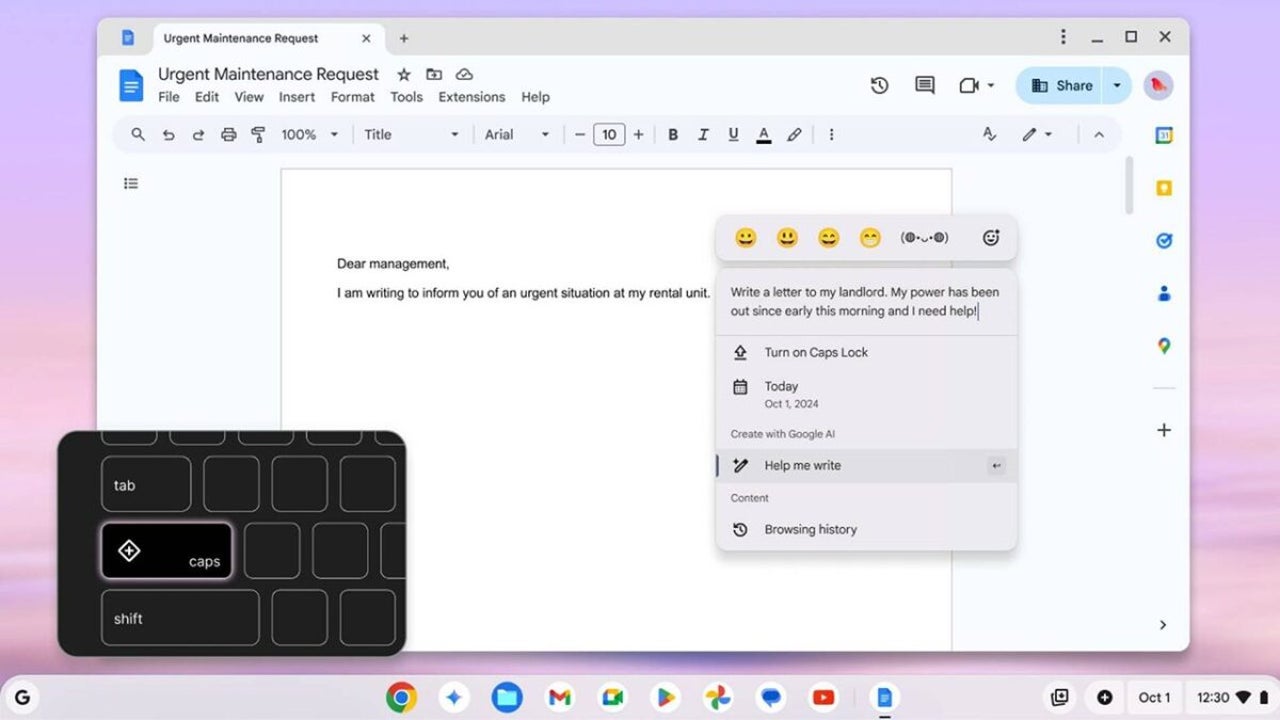Open the insert link tool

coord(794,134)
